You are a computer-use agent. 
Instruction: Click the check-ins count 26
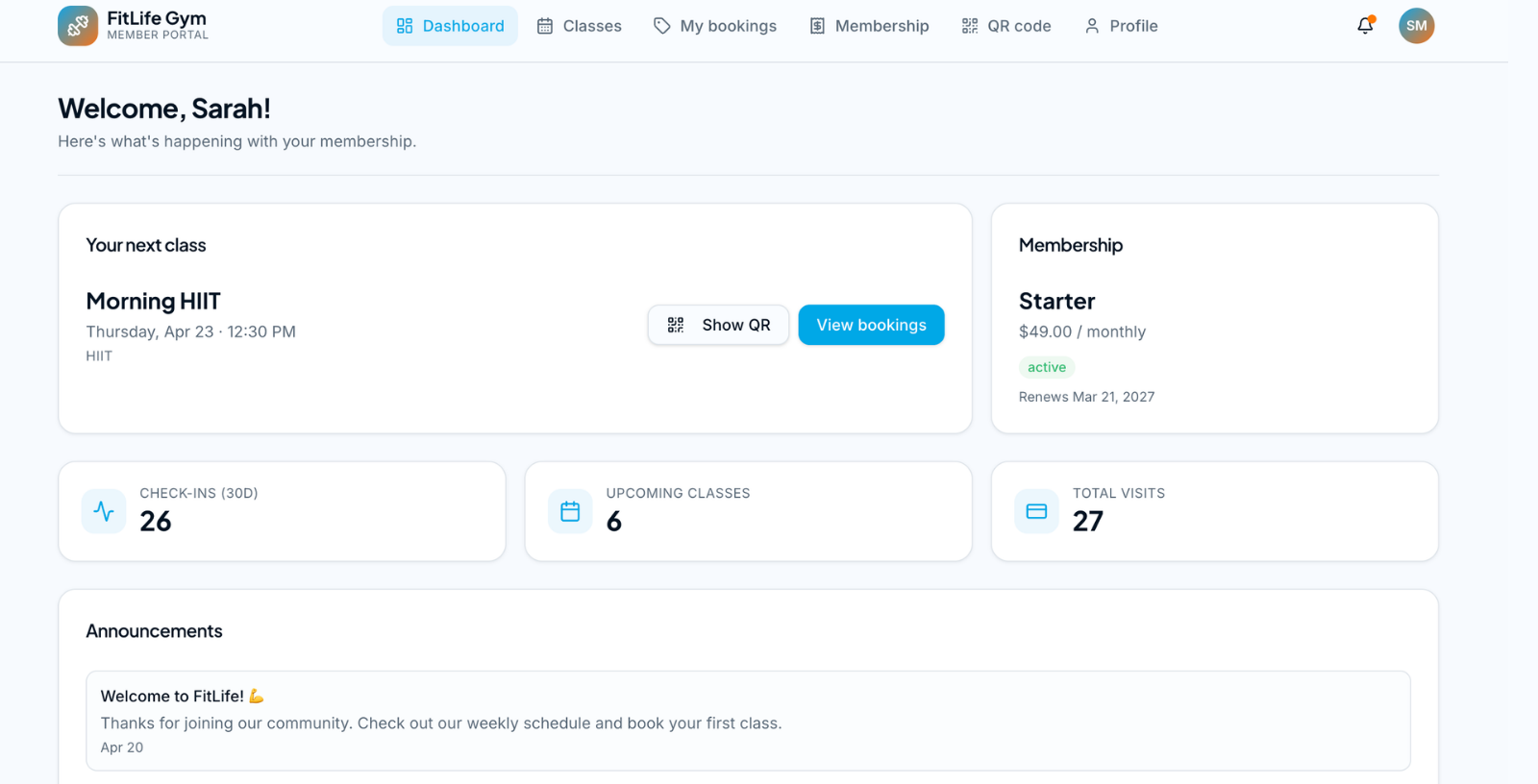[156, 521]
